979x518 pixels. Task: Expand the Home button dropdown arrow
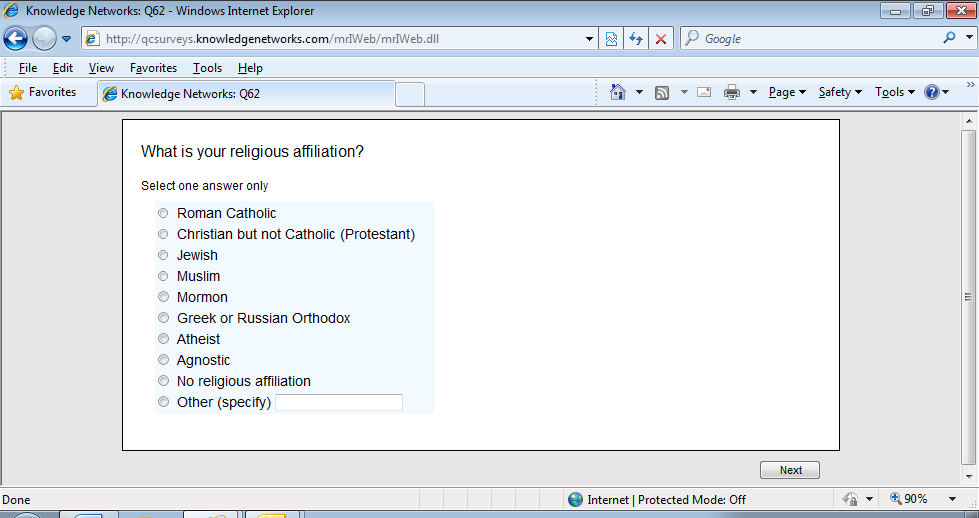pos(639,92)
